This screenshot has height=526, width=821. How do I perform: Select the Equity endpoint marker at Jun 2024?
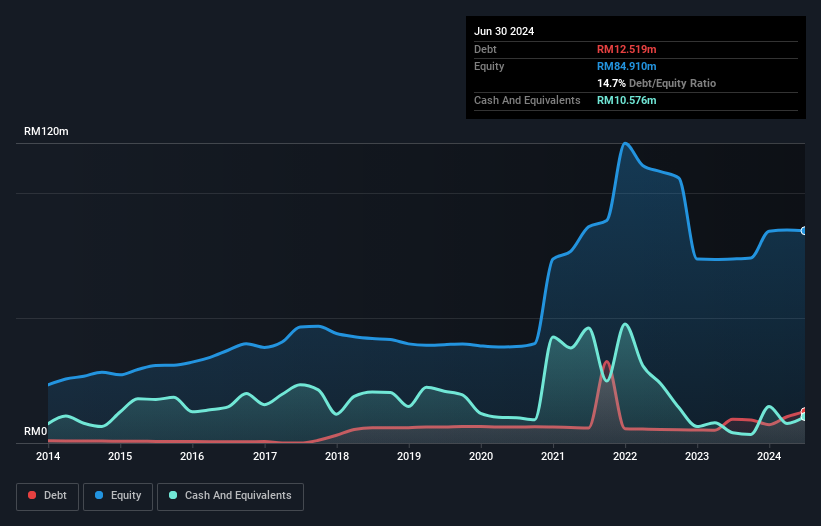tap(804, 231)
